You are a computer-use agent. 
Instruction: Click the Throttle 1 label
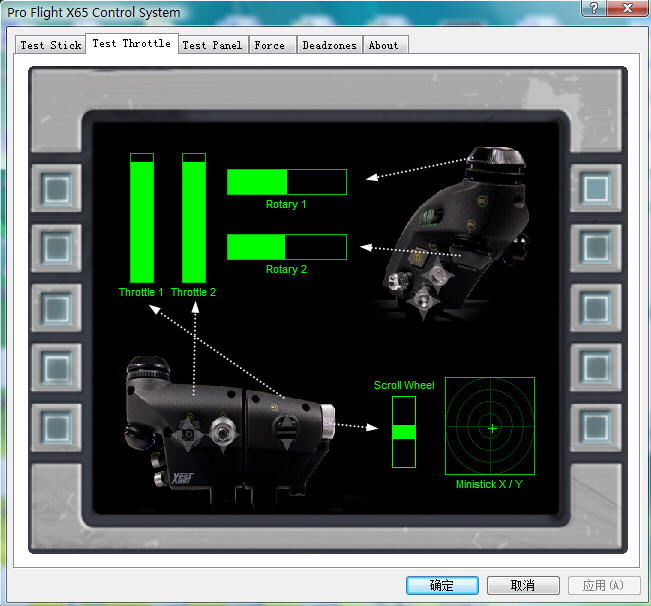pos(141,292)
